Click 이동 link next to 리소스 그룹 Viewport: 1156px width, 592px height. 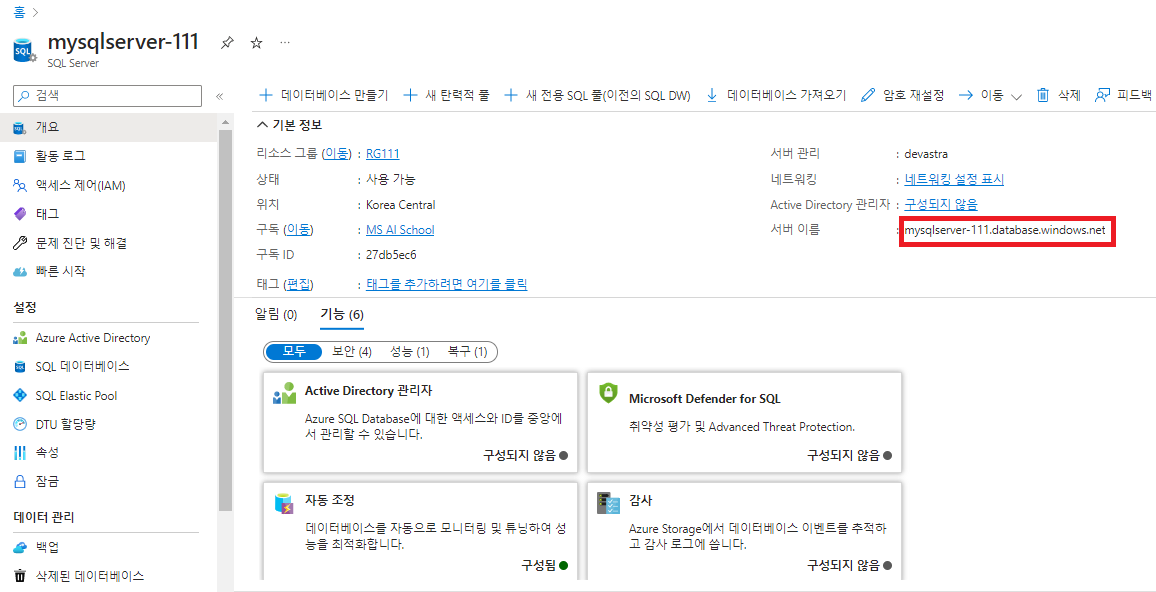336,154
